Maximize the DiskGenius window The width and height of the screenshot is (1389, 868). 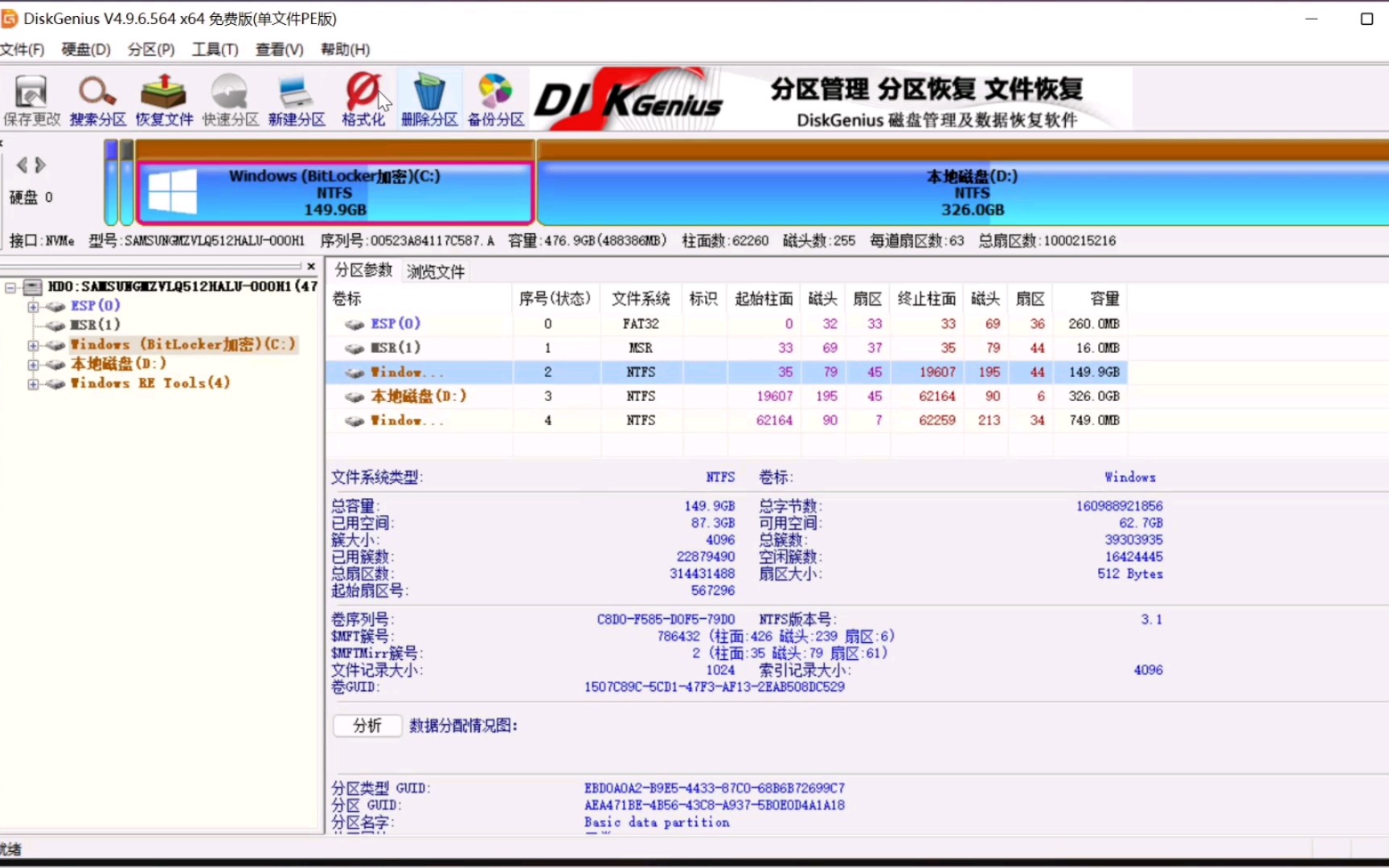coord(1366,18)
